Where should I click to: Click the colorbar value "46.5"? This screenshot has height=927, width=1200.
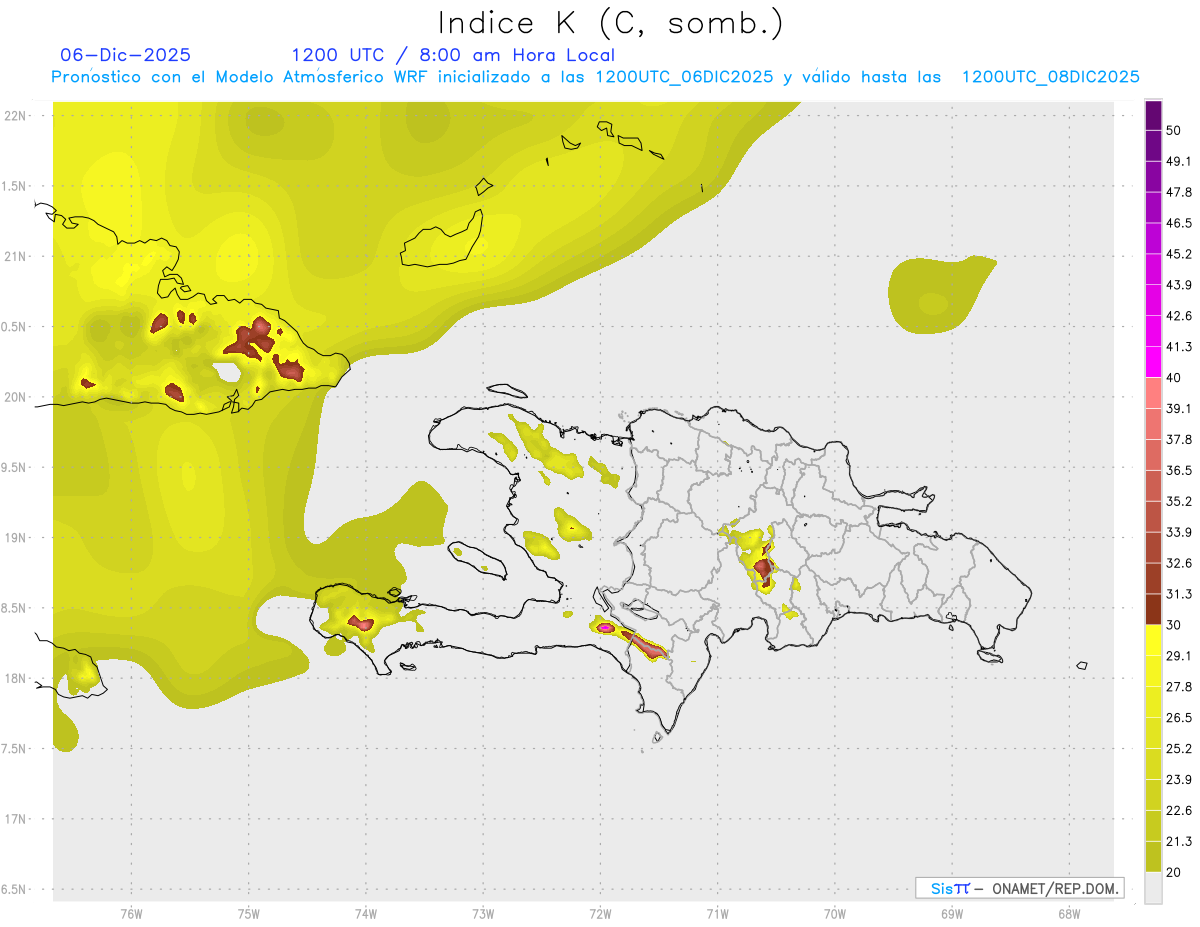(1178, 223)
